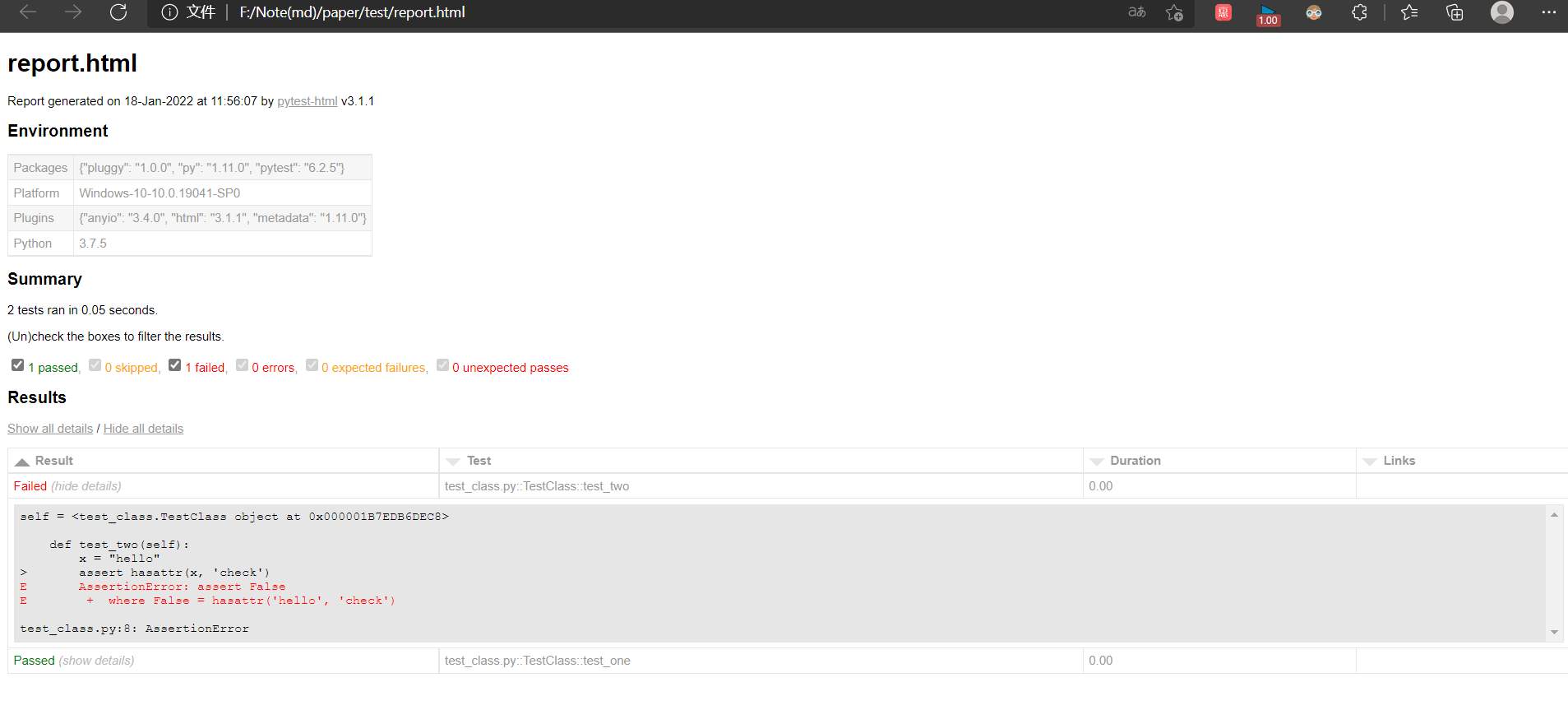The image size is (1568, 724).
Task: Go forward in browser history
Action: click(x=73, y=12)
